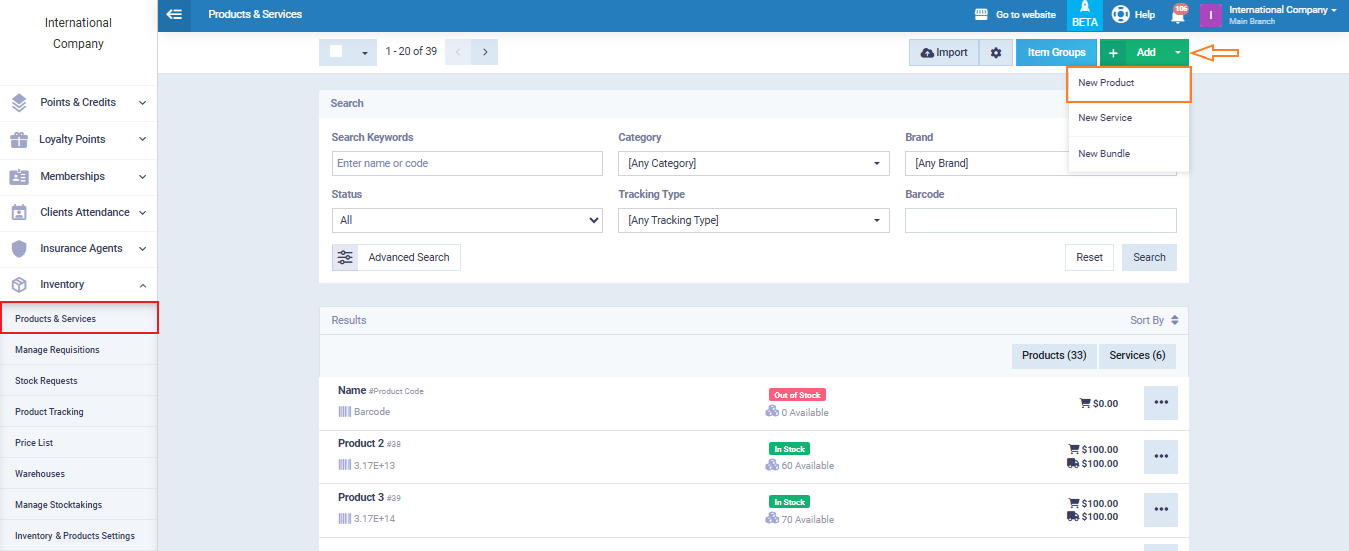
Task: Click Go to website store icon
Action: pos(981,15)
